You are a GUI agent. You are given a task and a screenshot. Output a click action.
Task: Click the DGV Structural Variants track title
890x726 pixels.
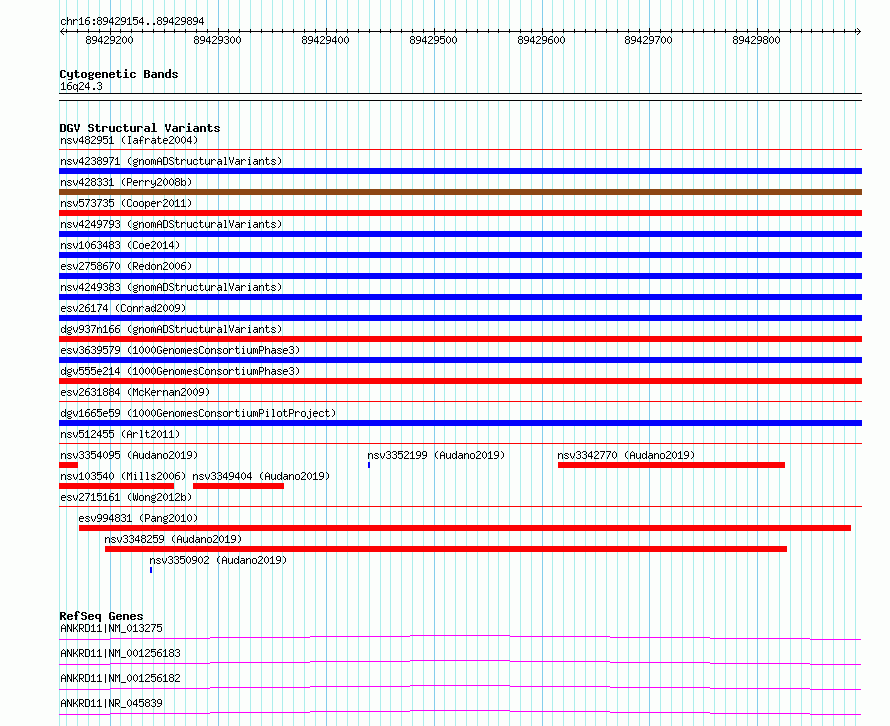tap(140, 128)
